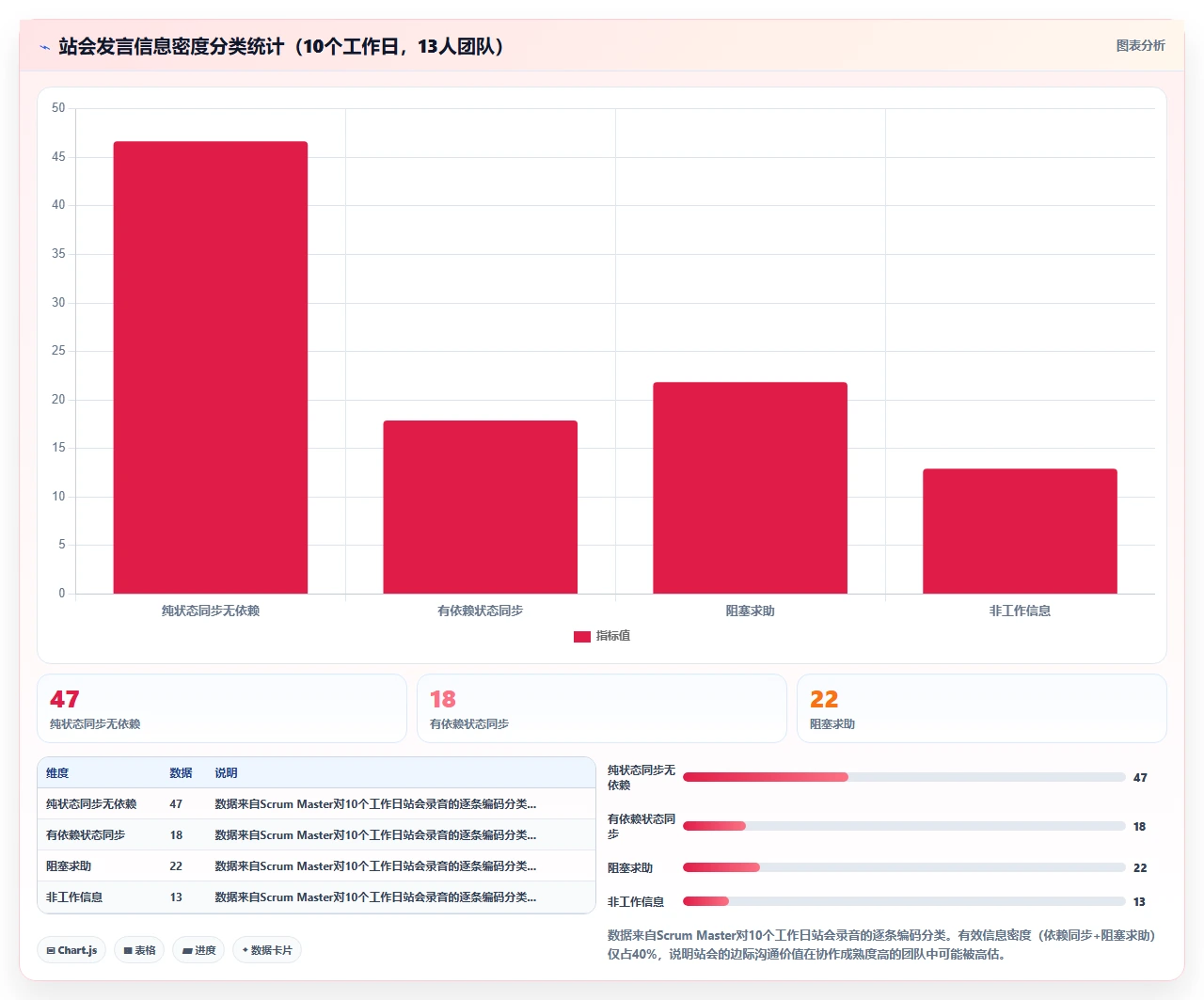Click the 纯状态同步无依赖 progress bar
Viewport: 1204px width, 1000px height.
904,777
